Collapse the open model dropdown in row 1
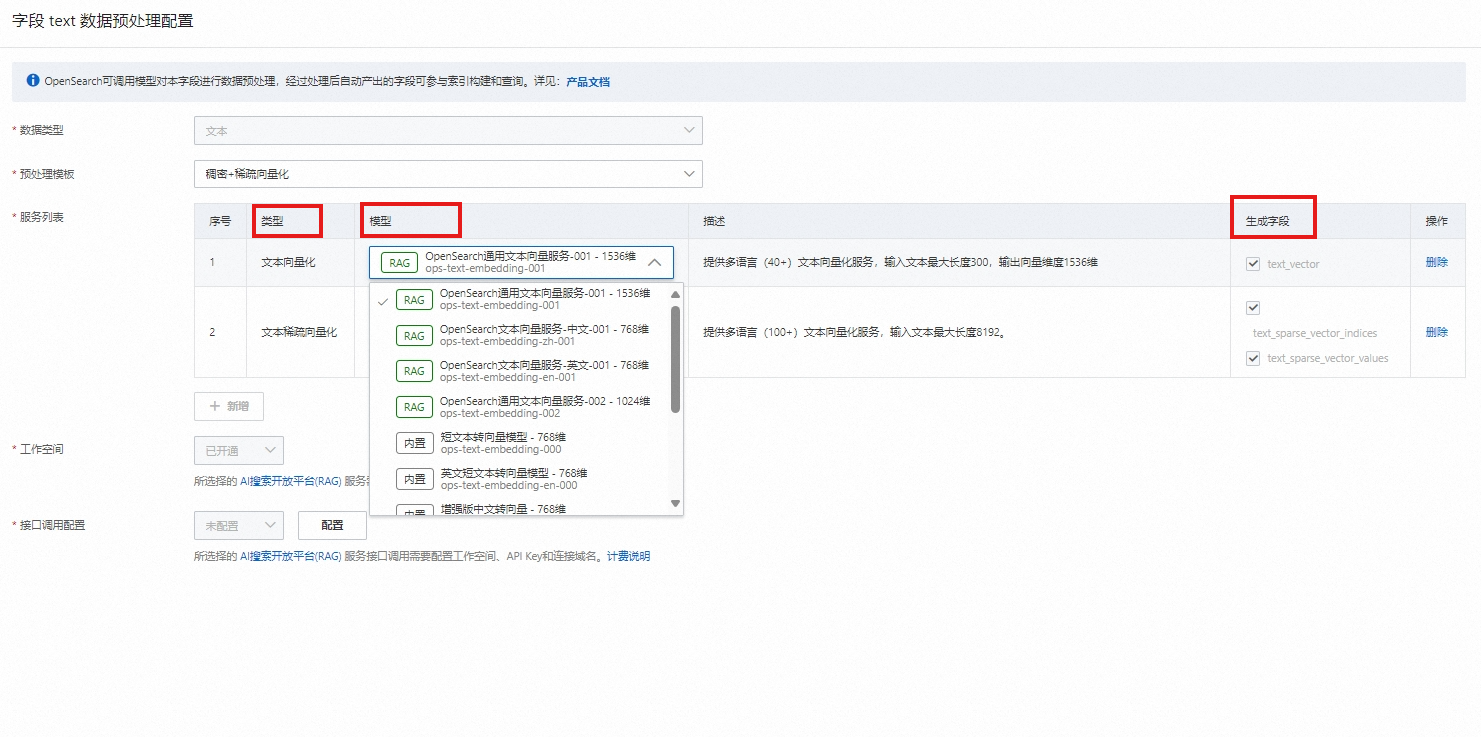Viewport: 1481px width, 737px height. coord(521,262)
